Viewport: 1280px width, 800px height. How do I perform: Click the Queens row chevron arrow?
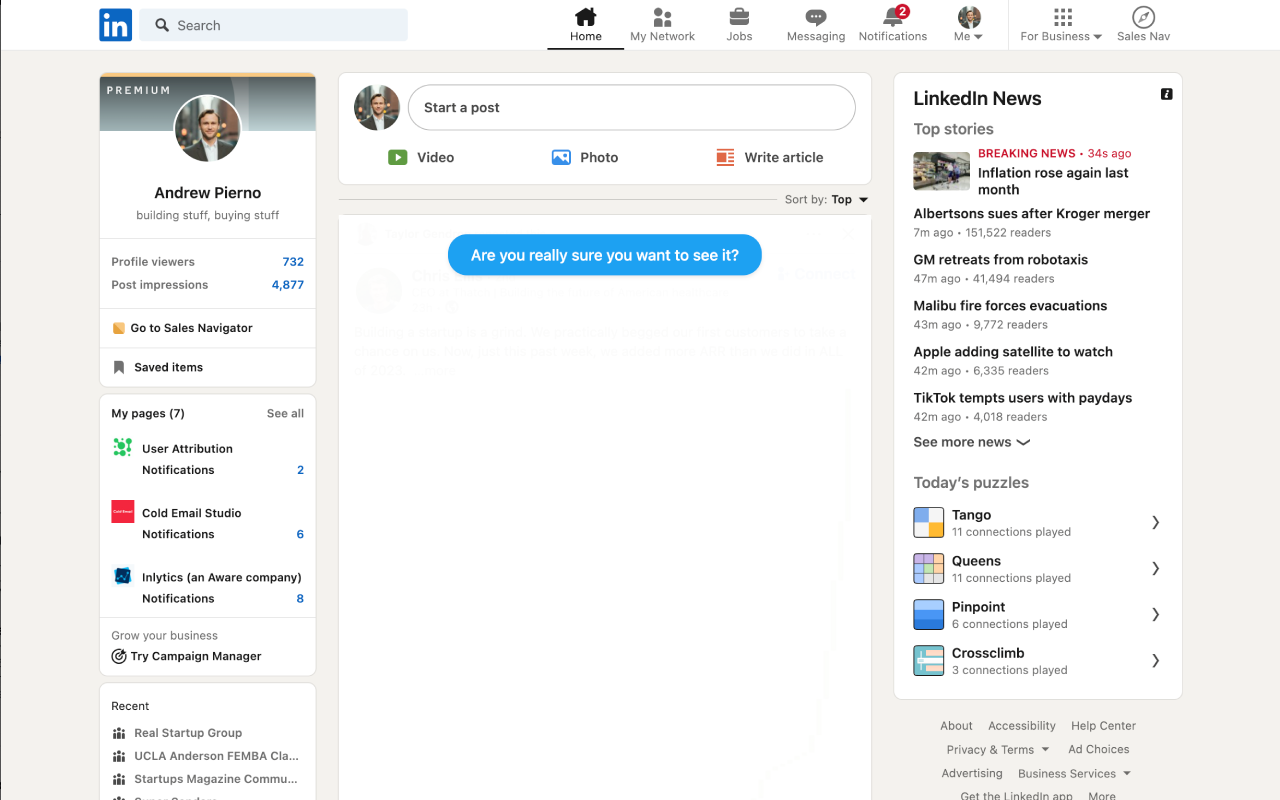(1156, 568)
